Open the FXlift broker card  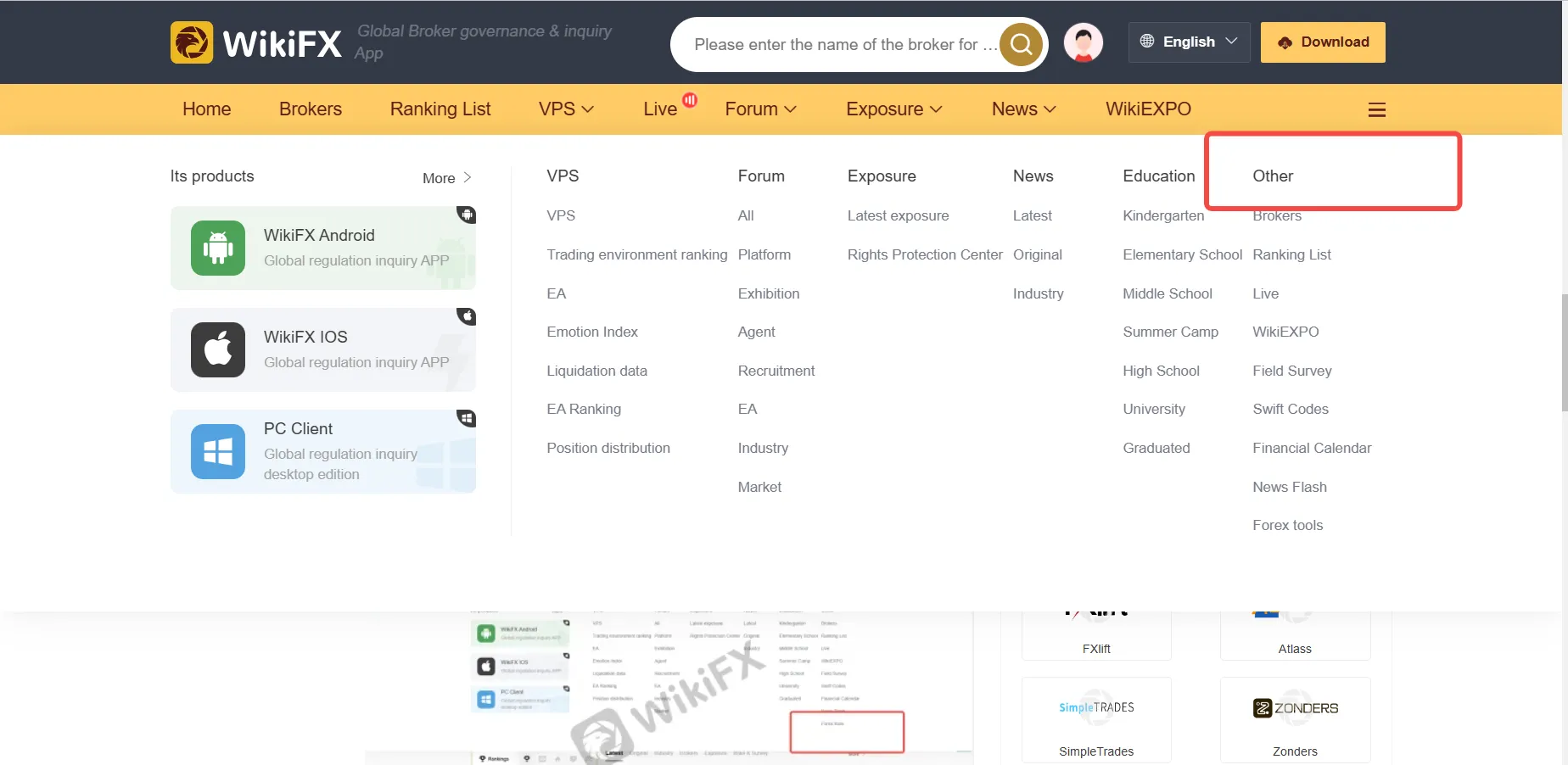1096,636
